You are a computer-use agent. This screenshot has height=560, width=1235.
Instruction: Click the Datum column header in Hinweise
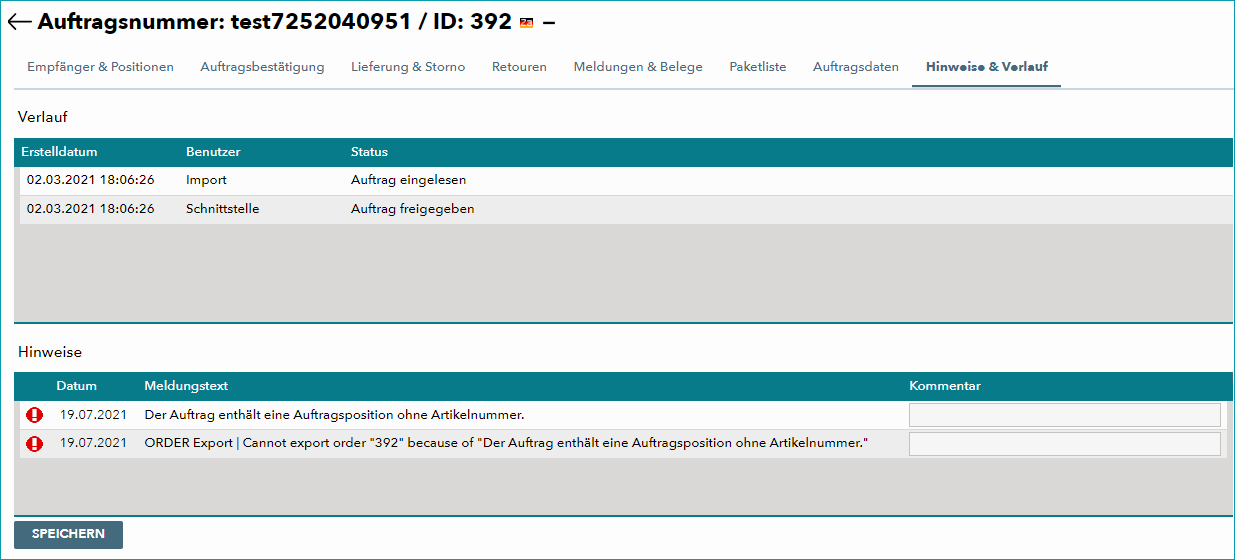pos(76,386)
